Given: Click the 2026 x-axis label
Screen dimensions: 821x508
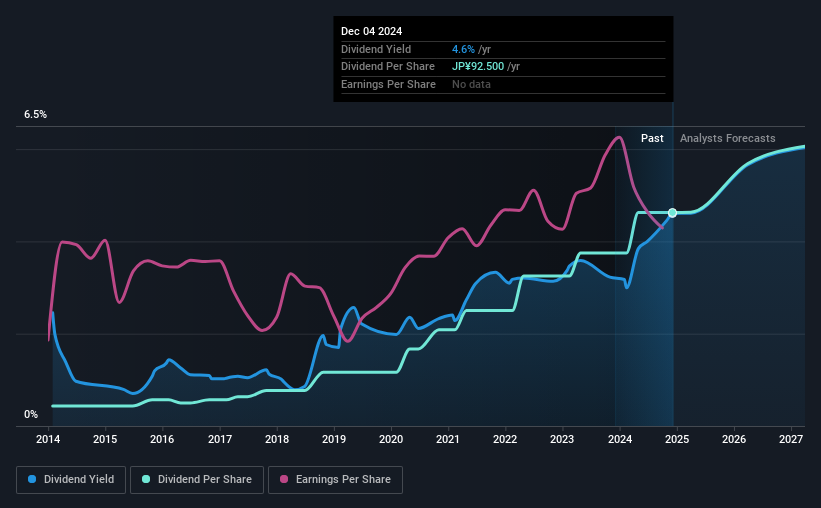Looking at the screenshot, I should (734, 439).
